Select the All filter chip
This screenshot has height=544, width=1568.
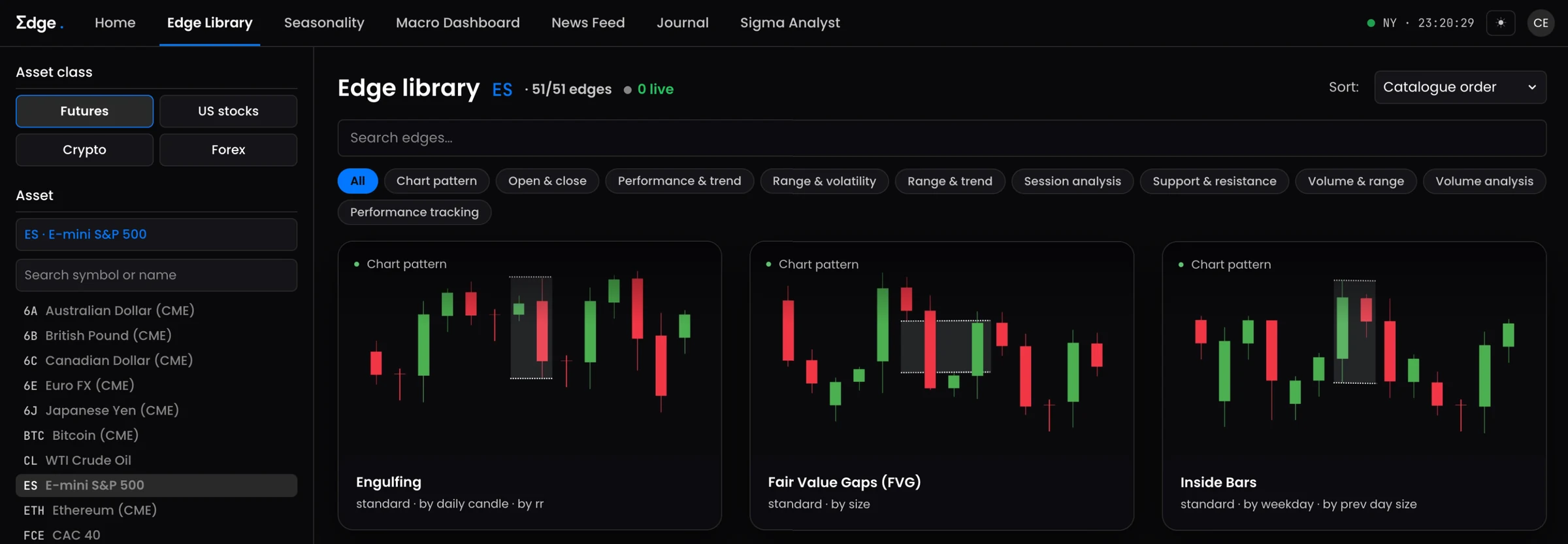point(357,181)
